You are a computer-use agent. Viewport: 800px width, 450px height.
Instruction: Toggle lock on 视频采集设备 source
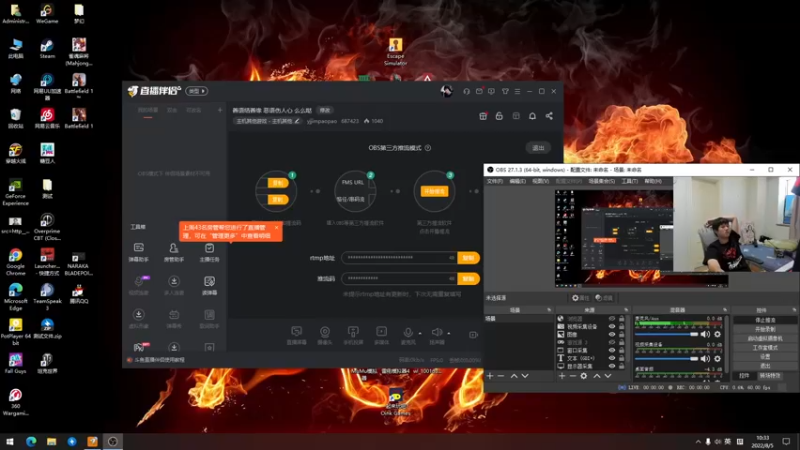pos(621,327)
